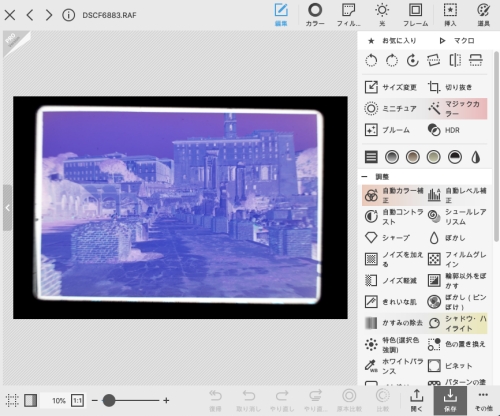The image size is (500, 416).
Task: Select the olive circle filter
Action: [x=433, y=157]
